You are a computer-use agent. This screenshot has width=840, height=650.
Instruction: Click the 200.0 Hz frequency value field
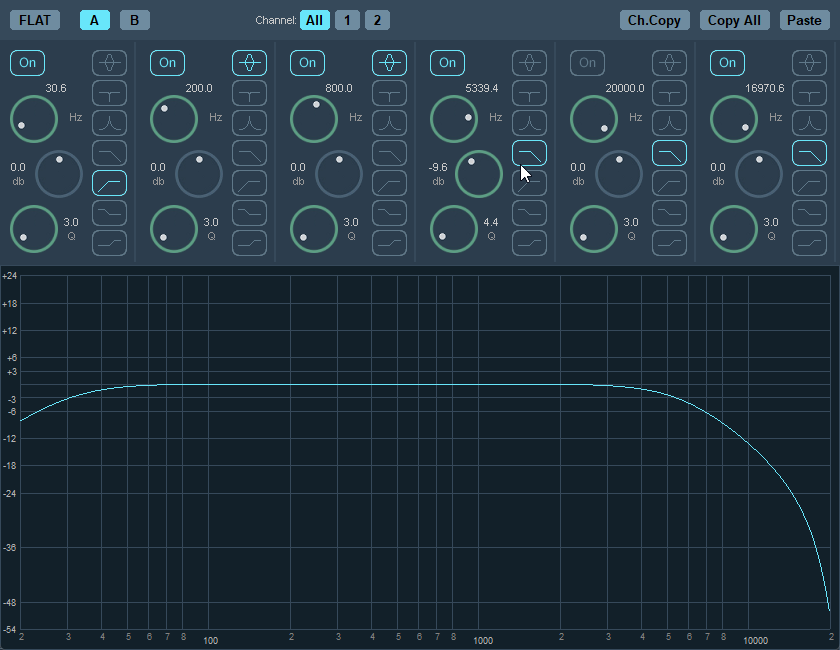point(199,88)
